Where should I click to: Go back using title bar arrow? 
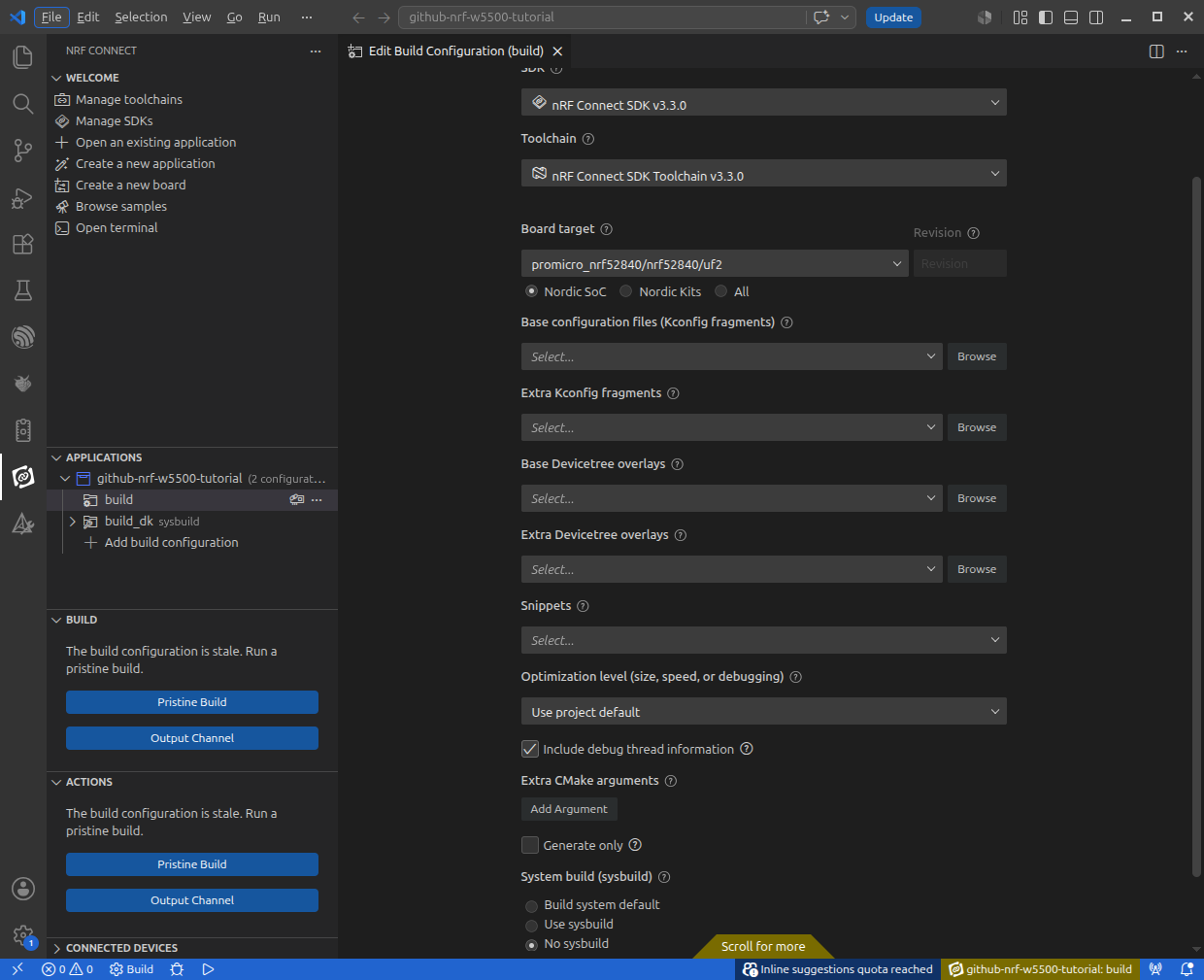[358, 17]
